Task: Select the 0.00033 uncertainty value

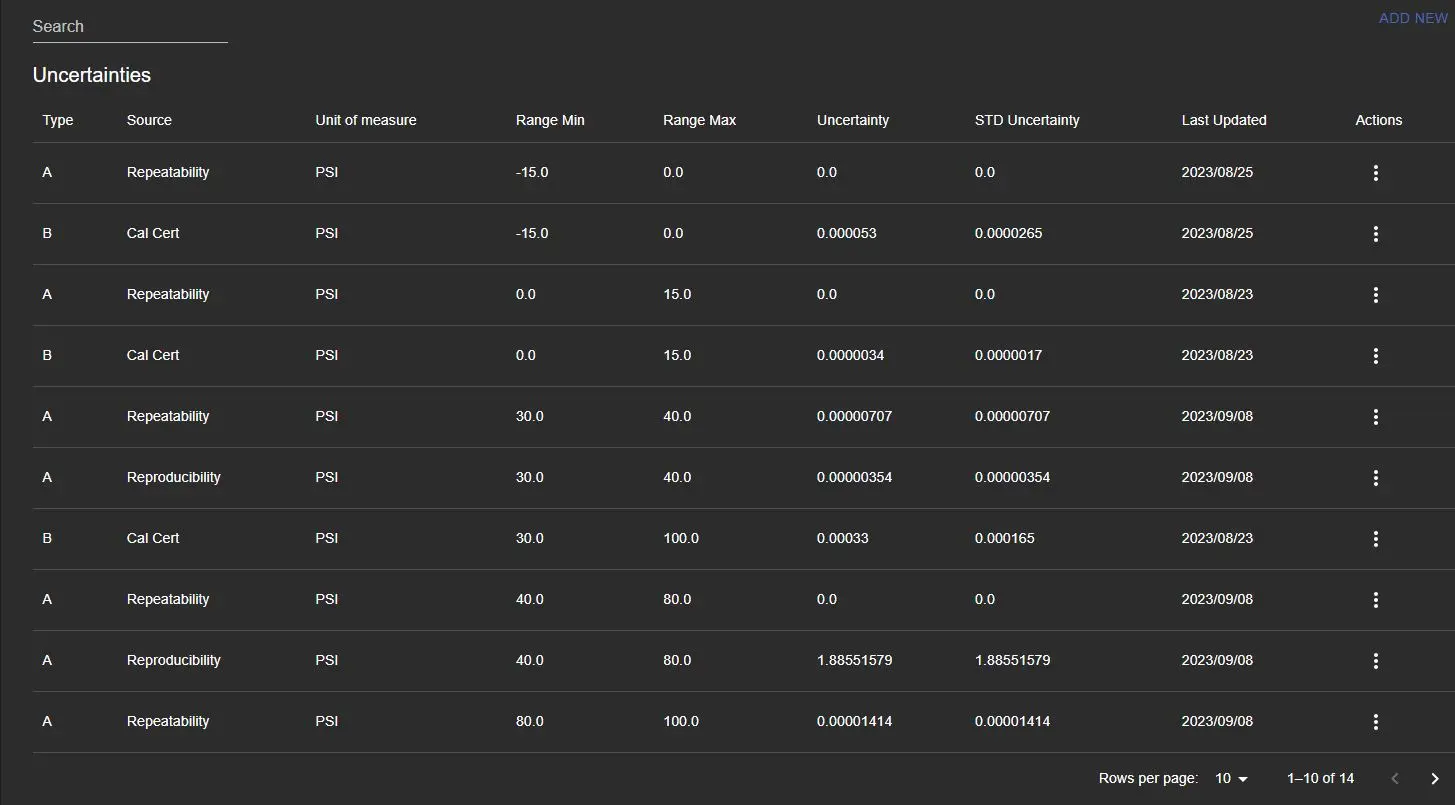Action: 843,538
